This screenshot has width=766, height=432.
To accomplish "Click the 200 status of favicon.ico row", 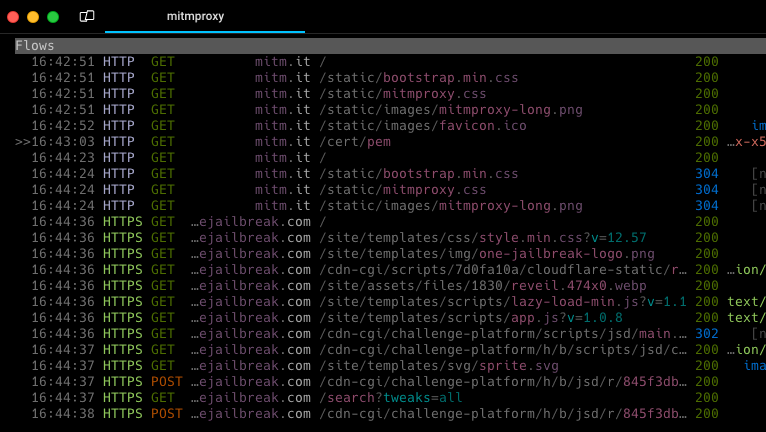I will (707, 126).
